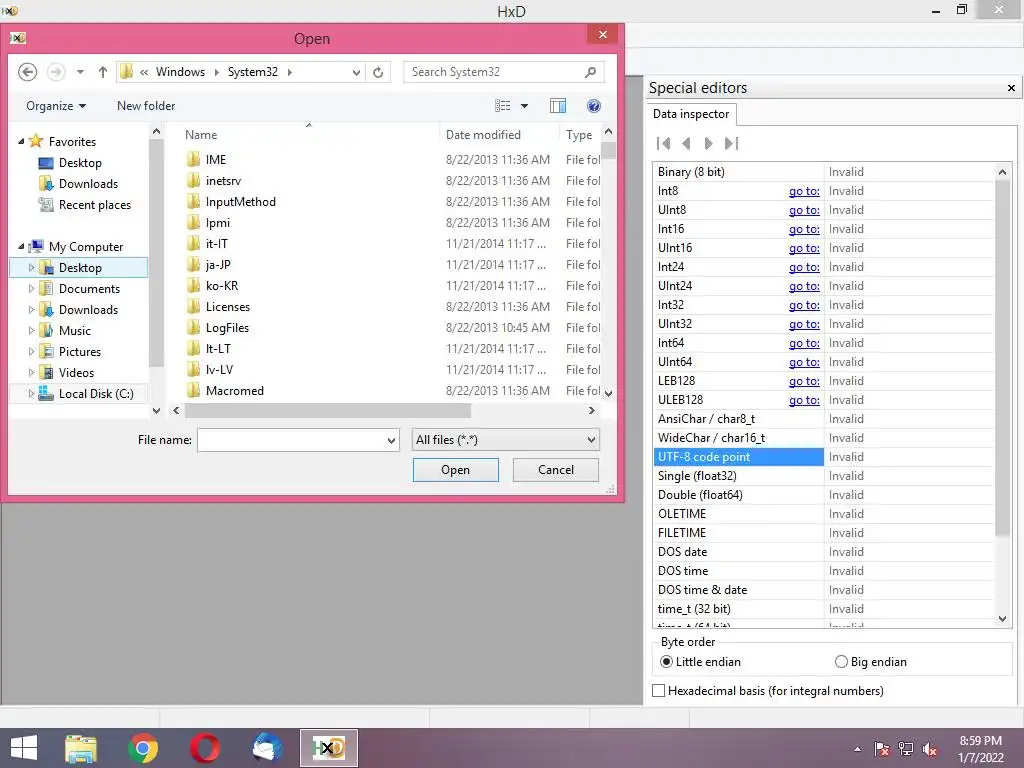Focus the Search System32 box
This screenshot has width=1024, height=768.
(x=494, y=72)
